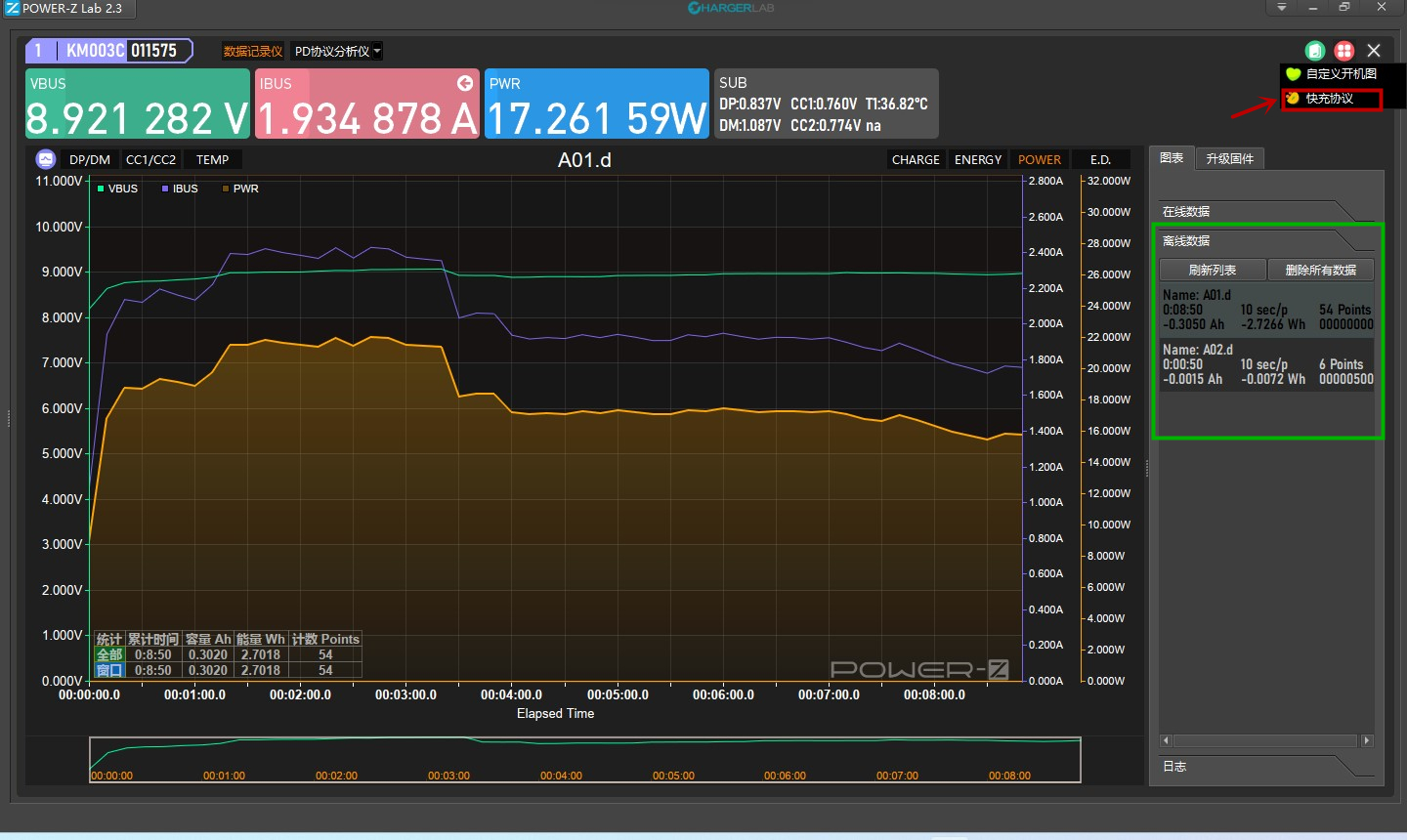Screen dimensions: 1407x840
Task: Click the 刷新列表 button
Action: pos(1213,271)
